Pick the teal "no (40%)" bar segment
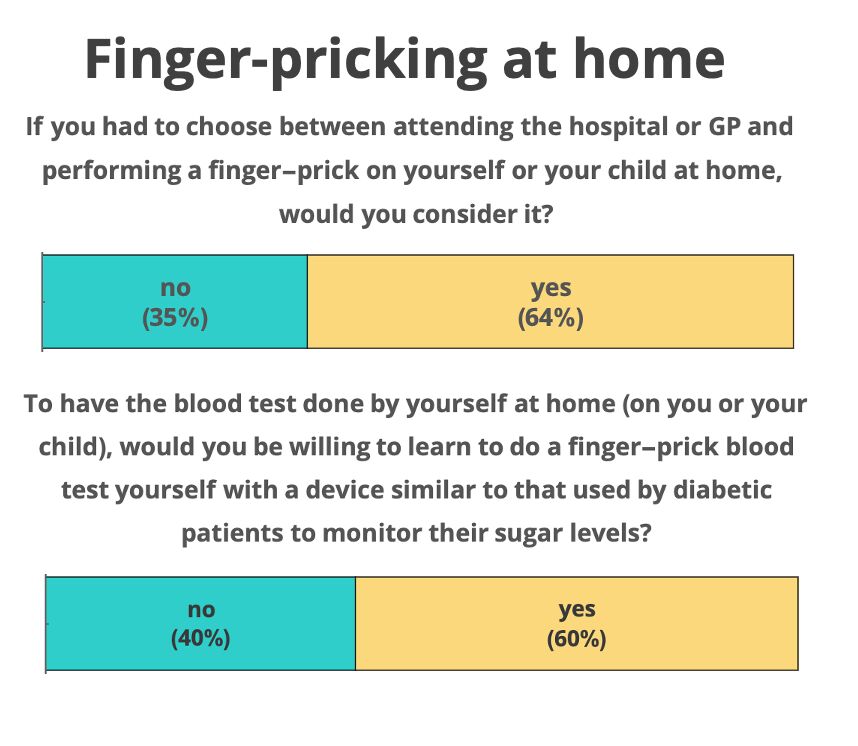The image size is (858, 746). point(200,623)
